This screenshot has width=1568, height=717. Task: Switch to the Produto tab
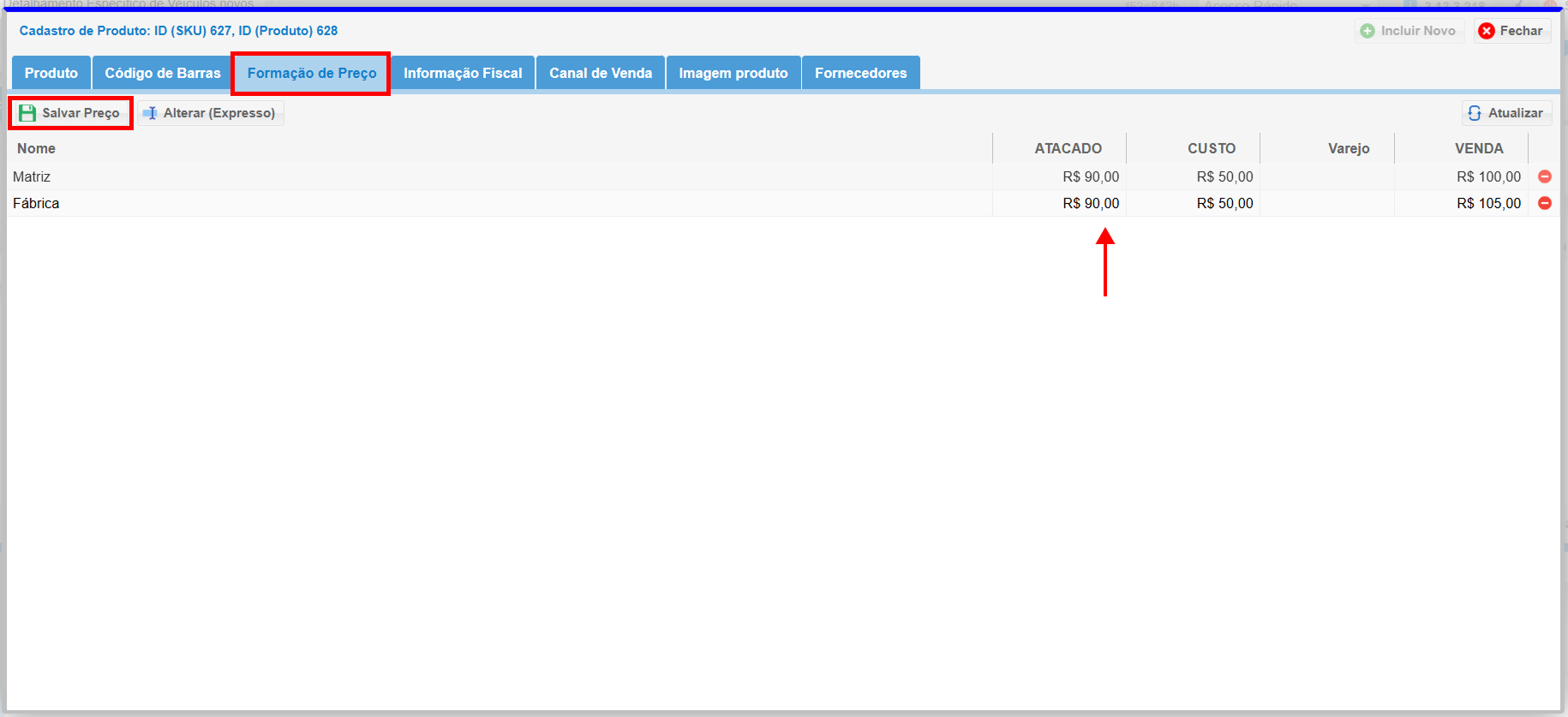pos(51,73)
